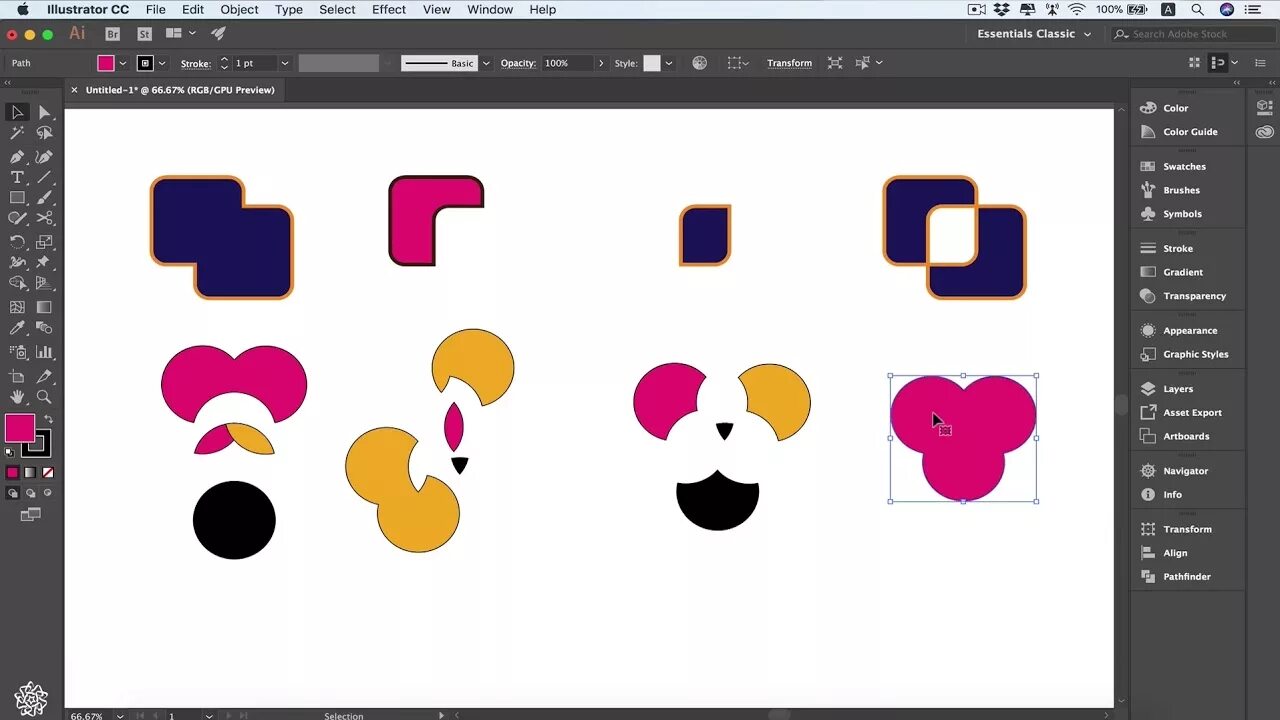
Task: Open the Select menu
Action: tap(337, 9)
